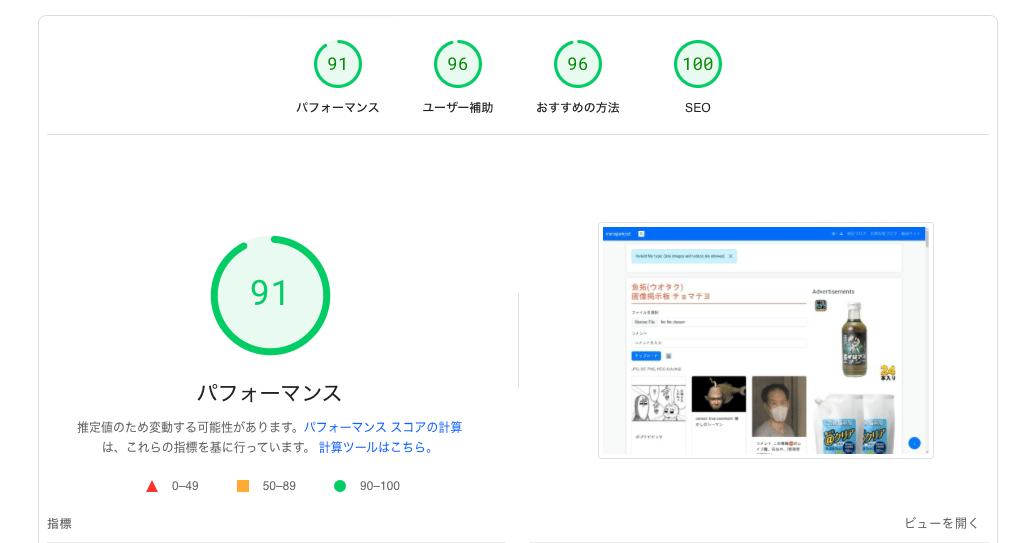1010x543 pixels.
Task: Click the masked person photo in preview
Action: point(779,406)
